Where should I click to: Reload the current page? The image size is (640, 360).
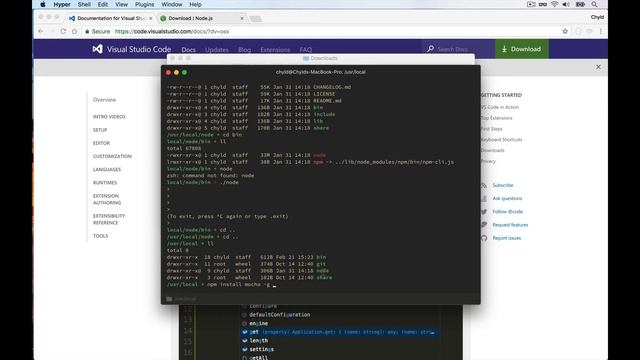tap(63, 31)
